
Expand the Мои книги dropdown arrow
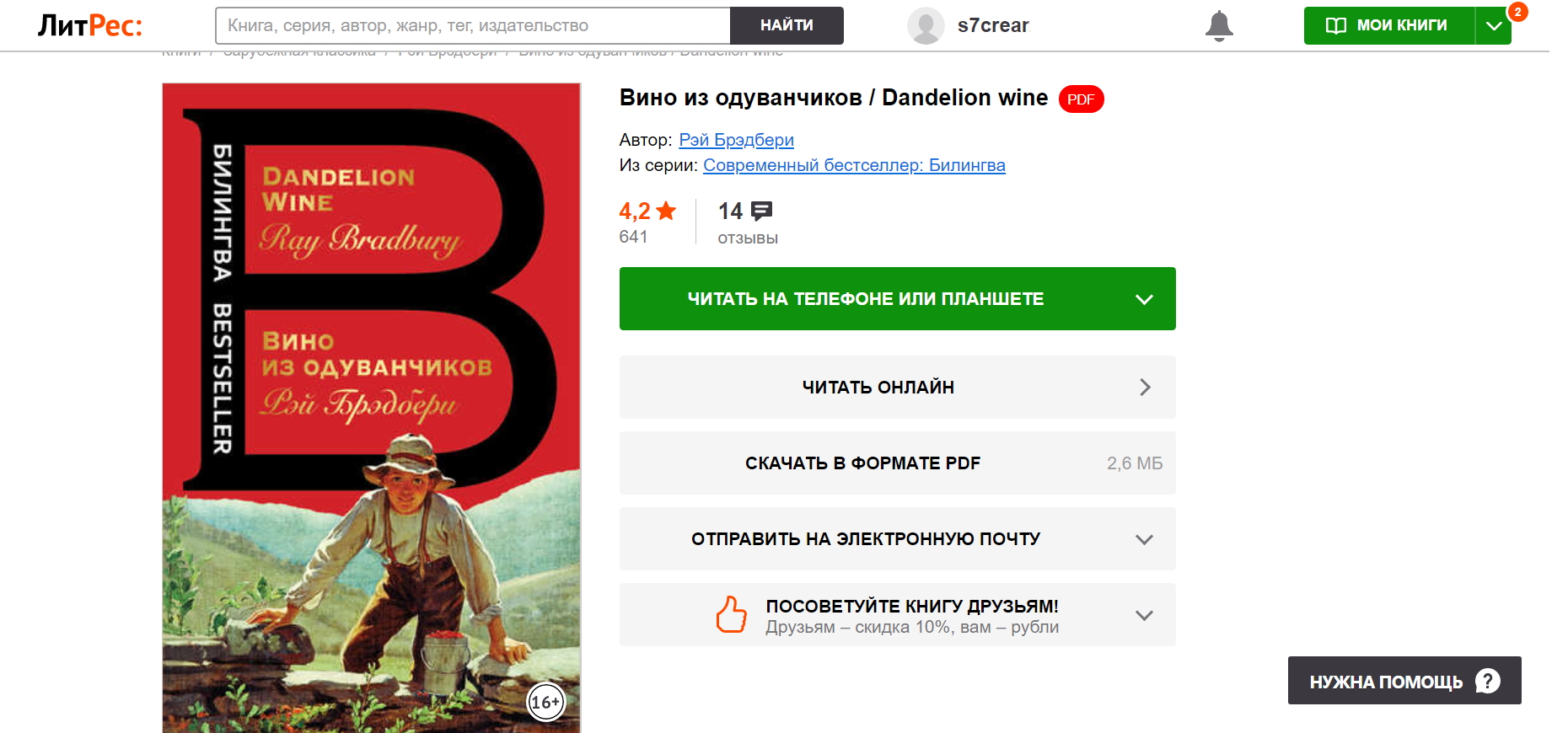[x=1494, y=25]
